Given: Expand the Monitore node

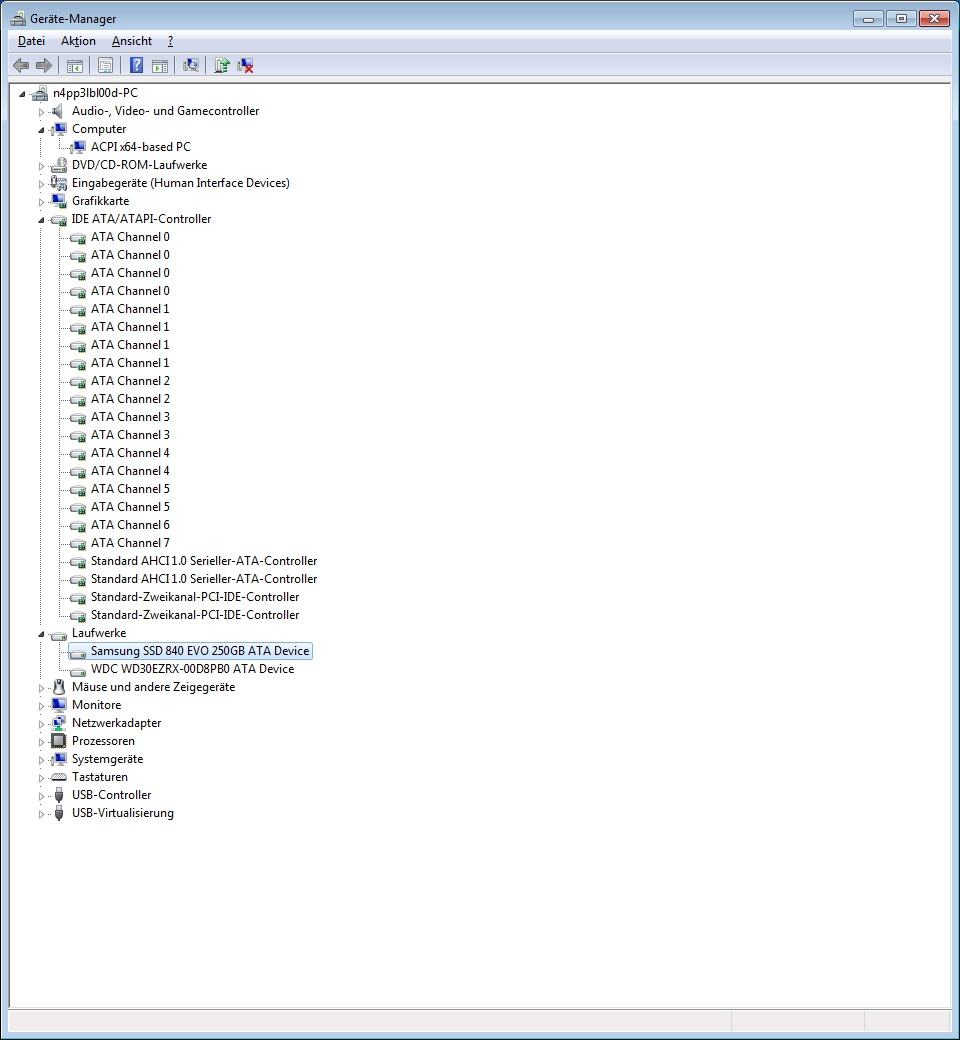Looking at the screenshot, I should pos(41,706).
